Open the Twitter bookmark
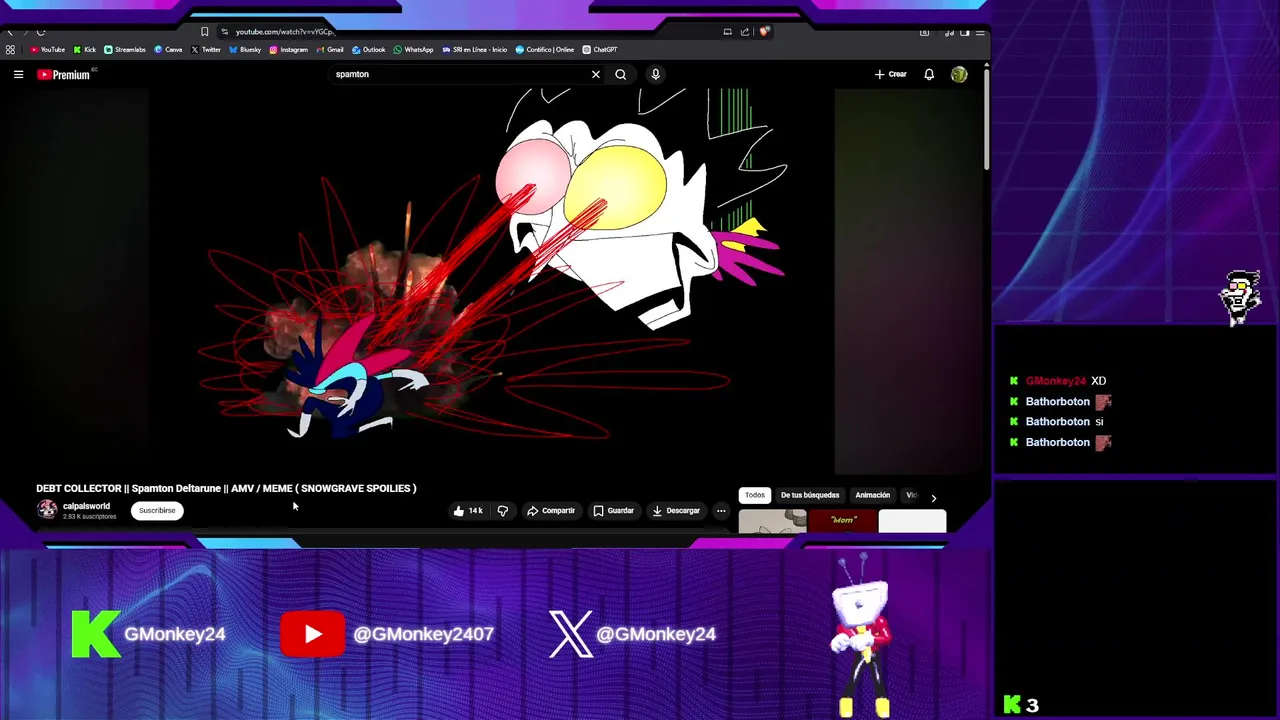The width and height of the screenshot is (1280, 720). 206,50
